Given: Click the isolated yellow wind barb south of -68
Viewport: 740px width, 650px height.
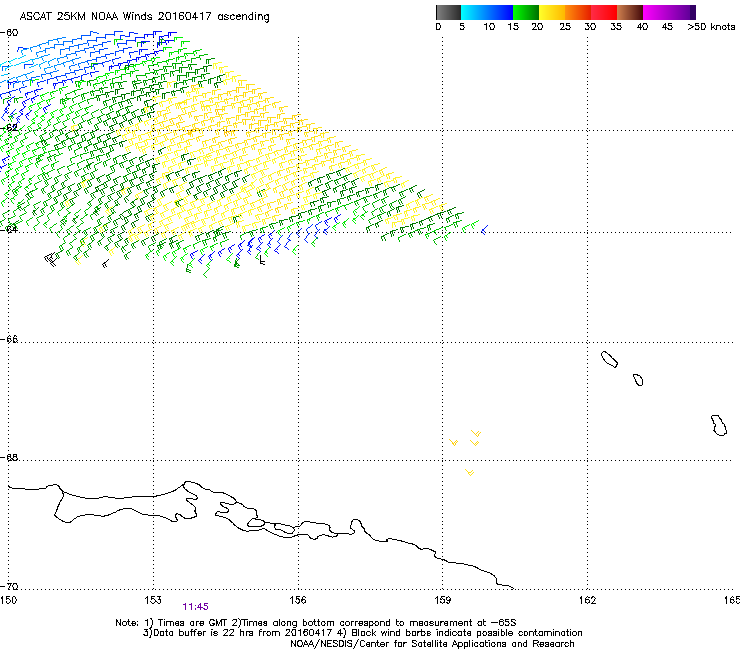Looking at the screenshot, I should pos(469,472).
